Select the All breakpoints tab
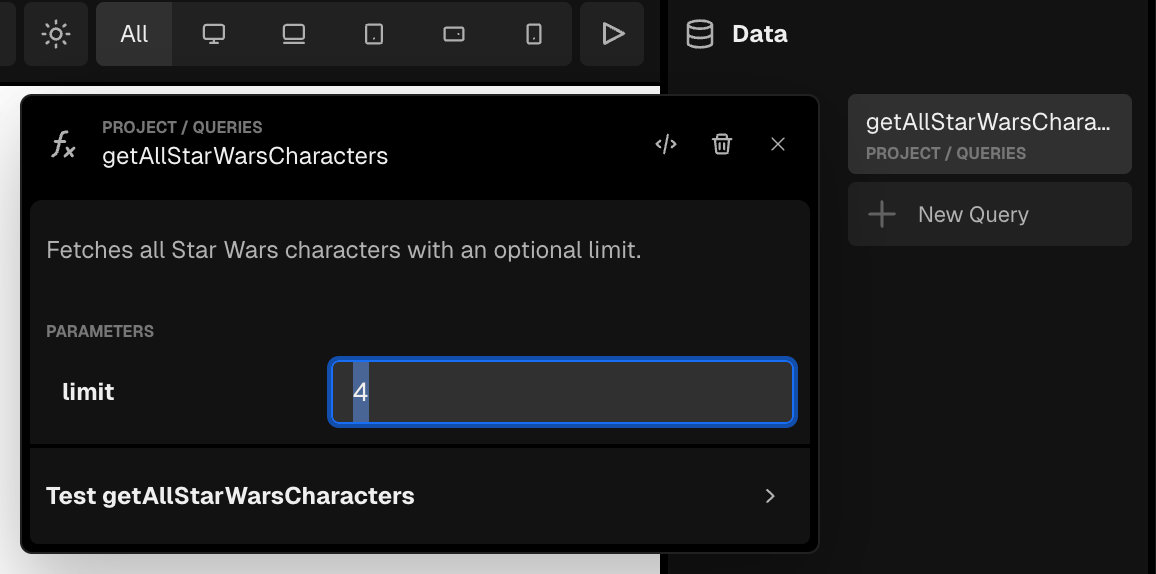Image resolution: width=1156 pixels, height=574 pixels. 134,34
